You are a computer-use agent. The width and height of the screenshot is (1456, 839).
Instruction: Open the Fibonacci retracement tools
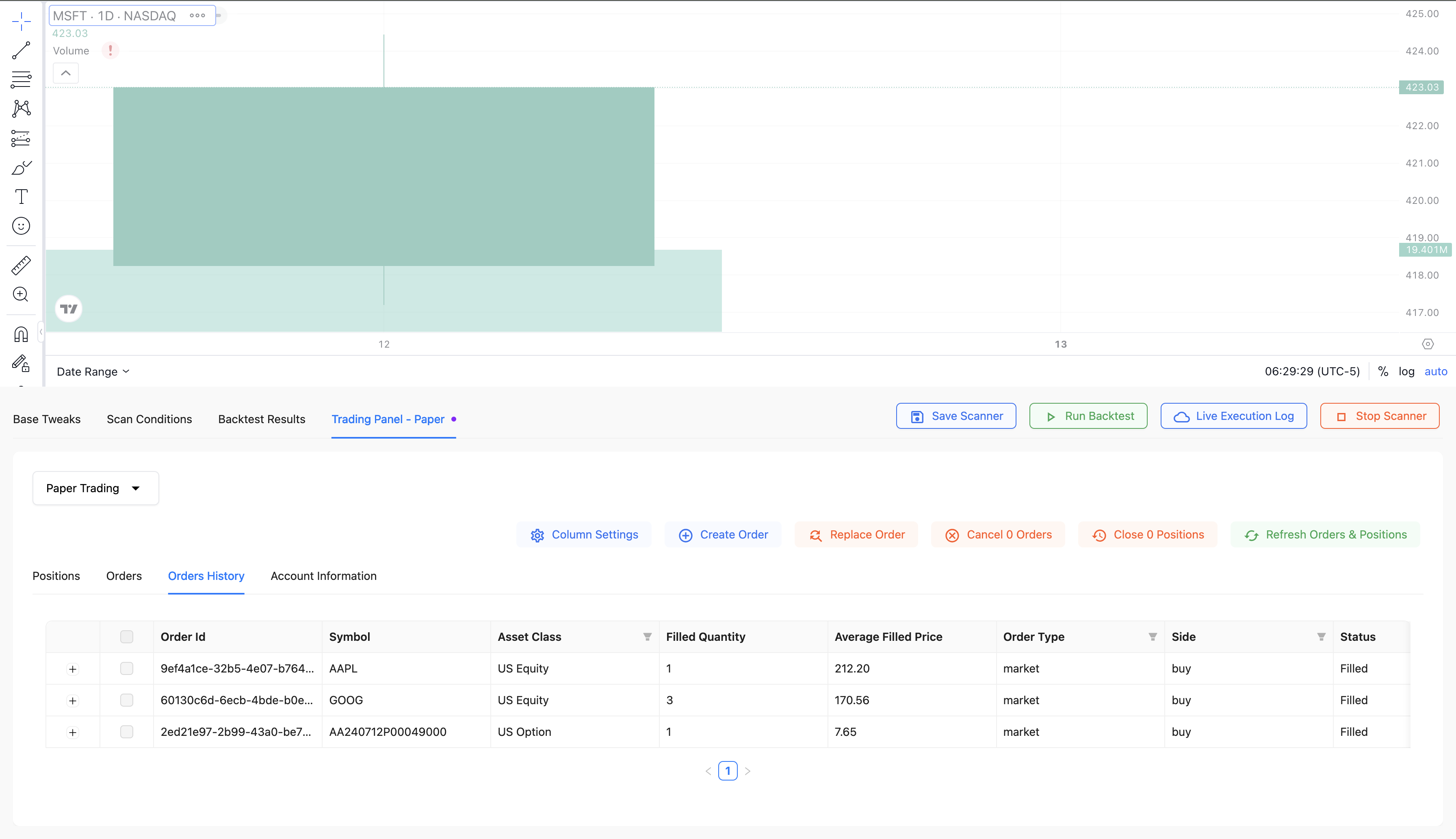[x=21, y=80]
